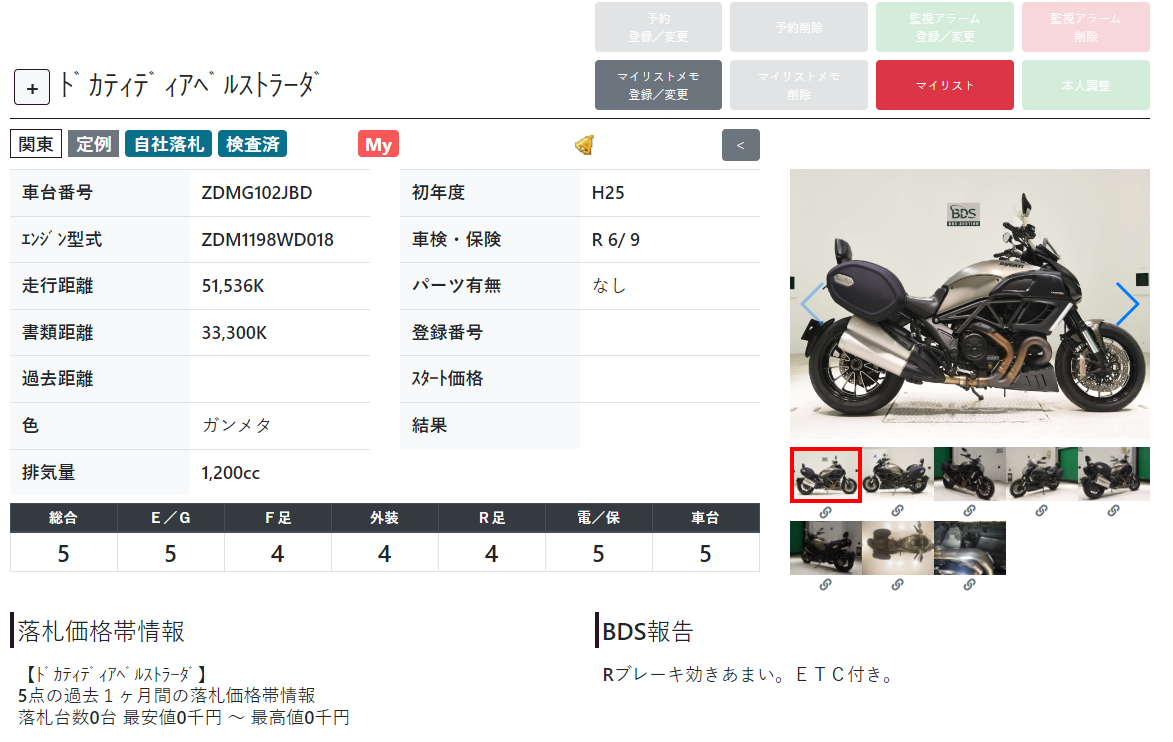Click the 登録番号 label
Viewport: 1173px width, 742px height.
pos(447,332)
